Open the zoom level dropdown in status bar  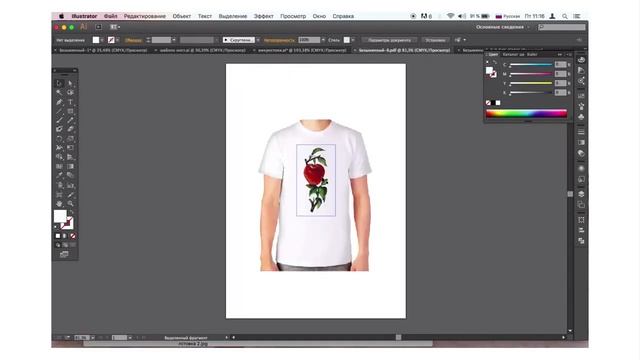(x=93, y=338)
